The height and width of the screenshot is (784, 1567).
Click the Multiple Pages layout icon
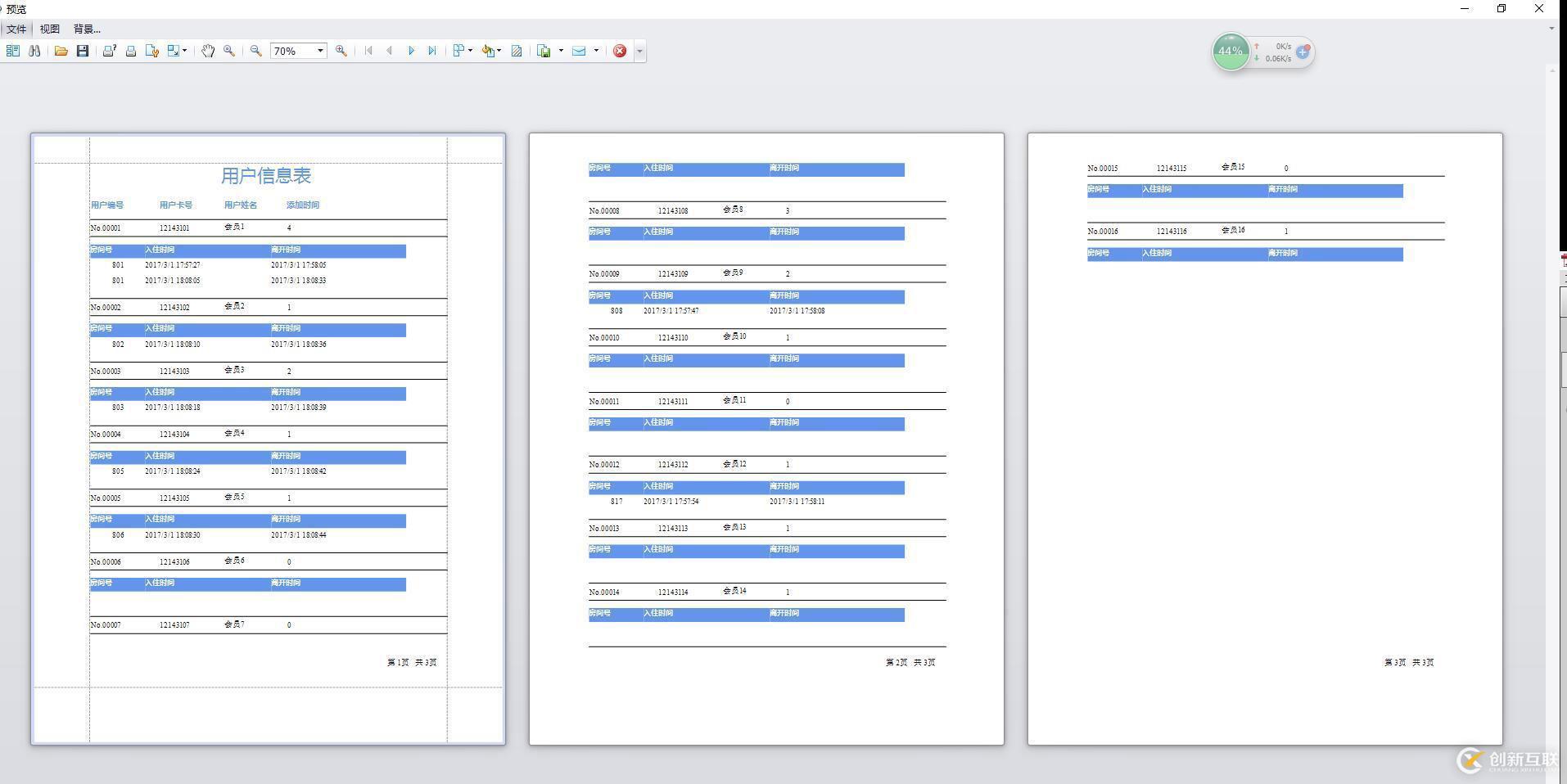click(x=459, y=51)
